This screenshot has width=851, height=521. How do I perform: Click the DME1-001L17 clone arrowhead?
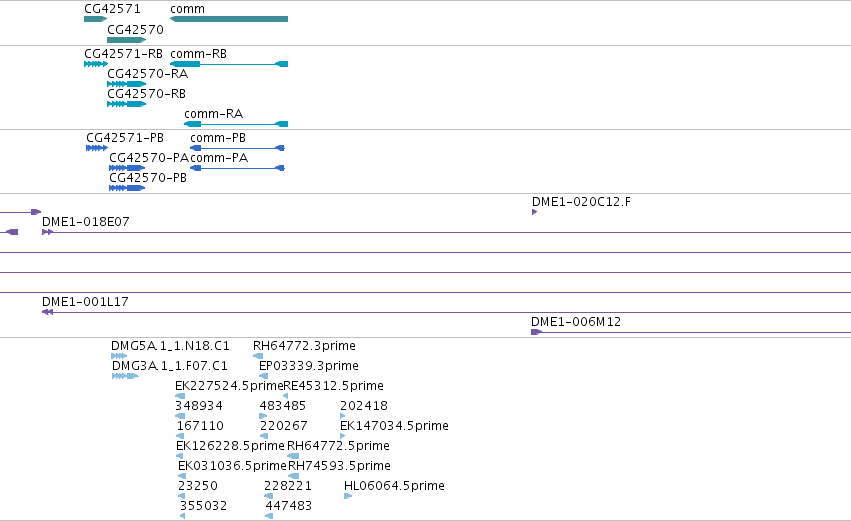pyautogui.click(x=47, y=312)
